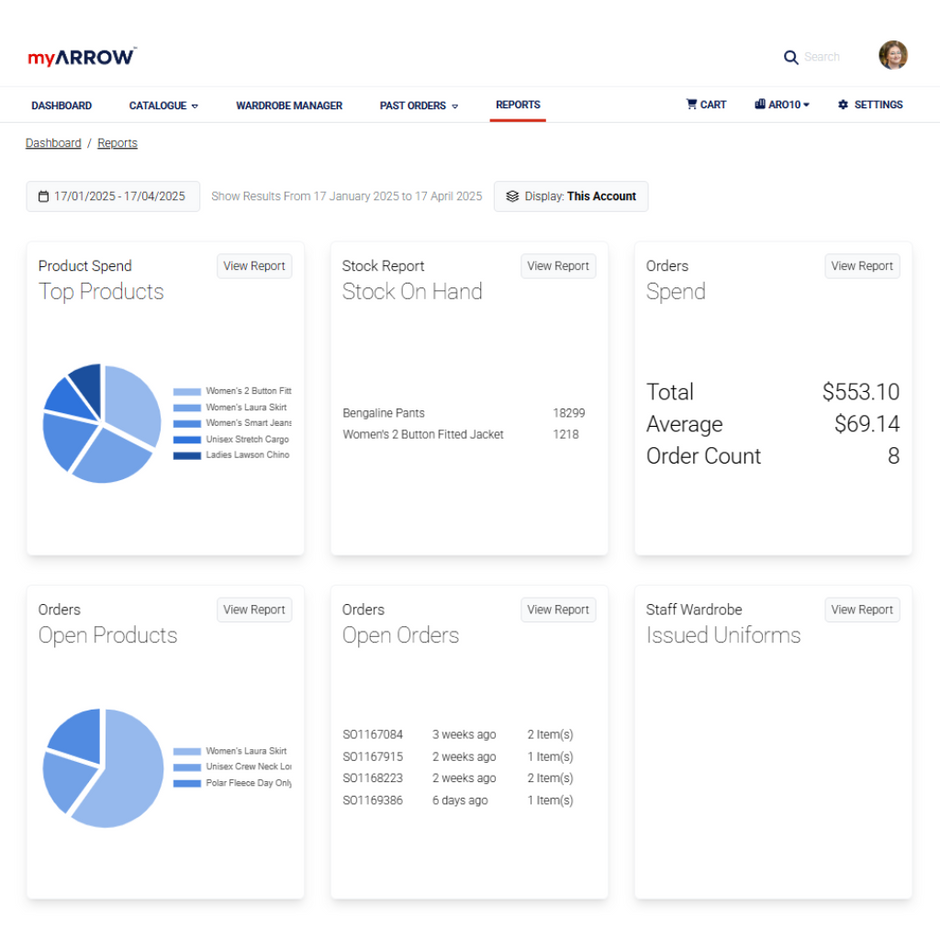Viewport: 940px width, 940px height.
Task: Click the search magnifier icon
Action: 791,57
